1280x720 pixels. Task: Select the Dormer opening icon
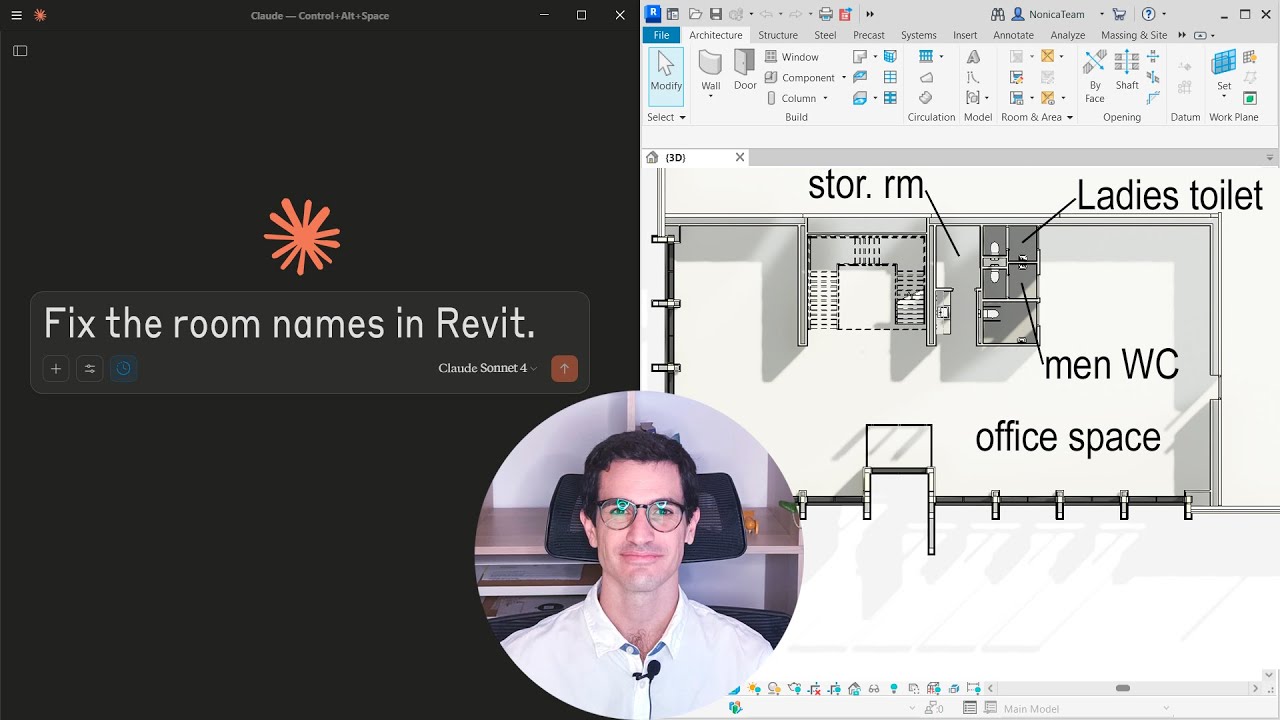click(1153, 98)
